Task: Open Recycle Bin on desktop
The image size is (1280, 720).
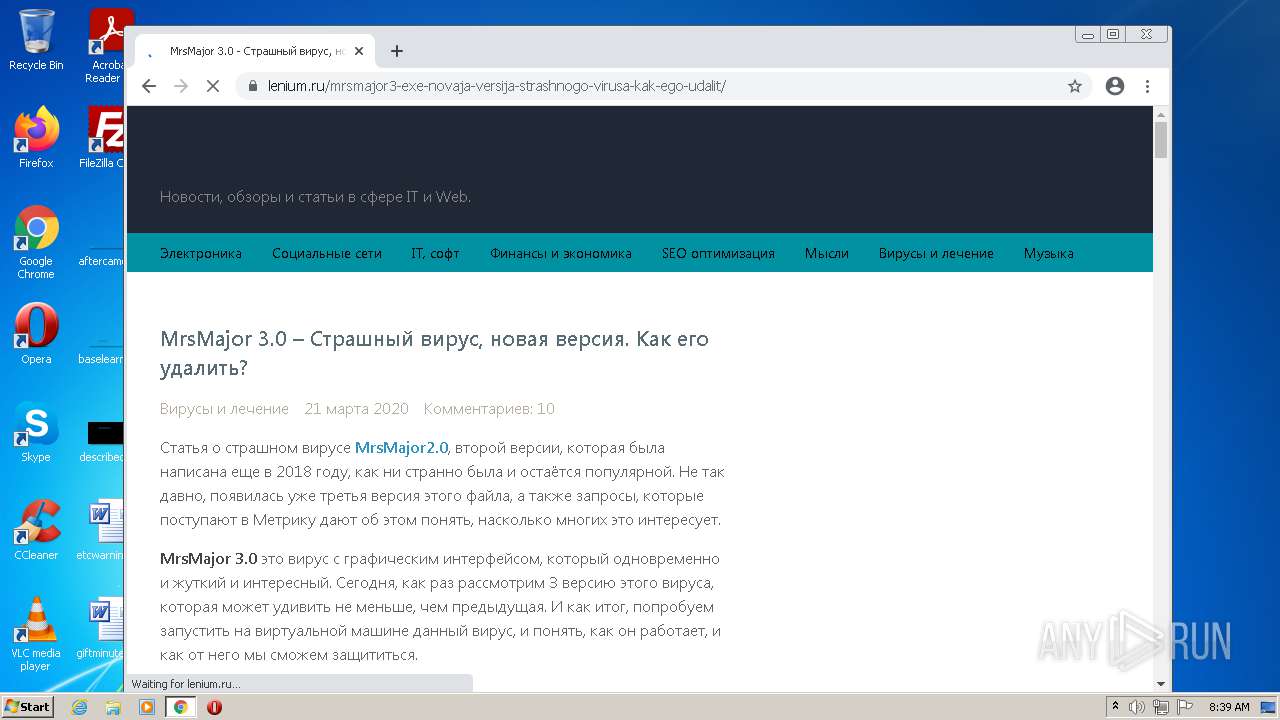Action: [x=36, y=40]
